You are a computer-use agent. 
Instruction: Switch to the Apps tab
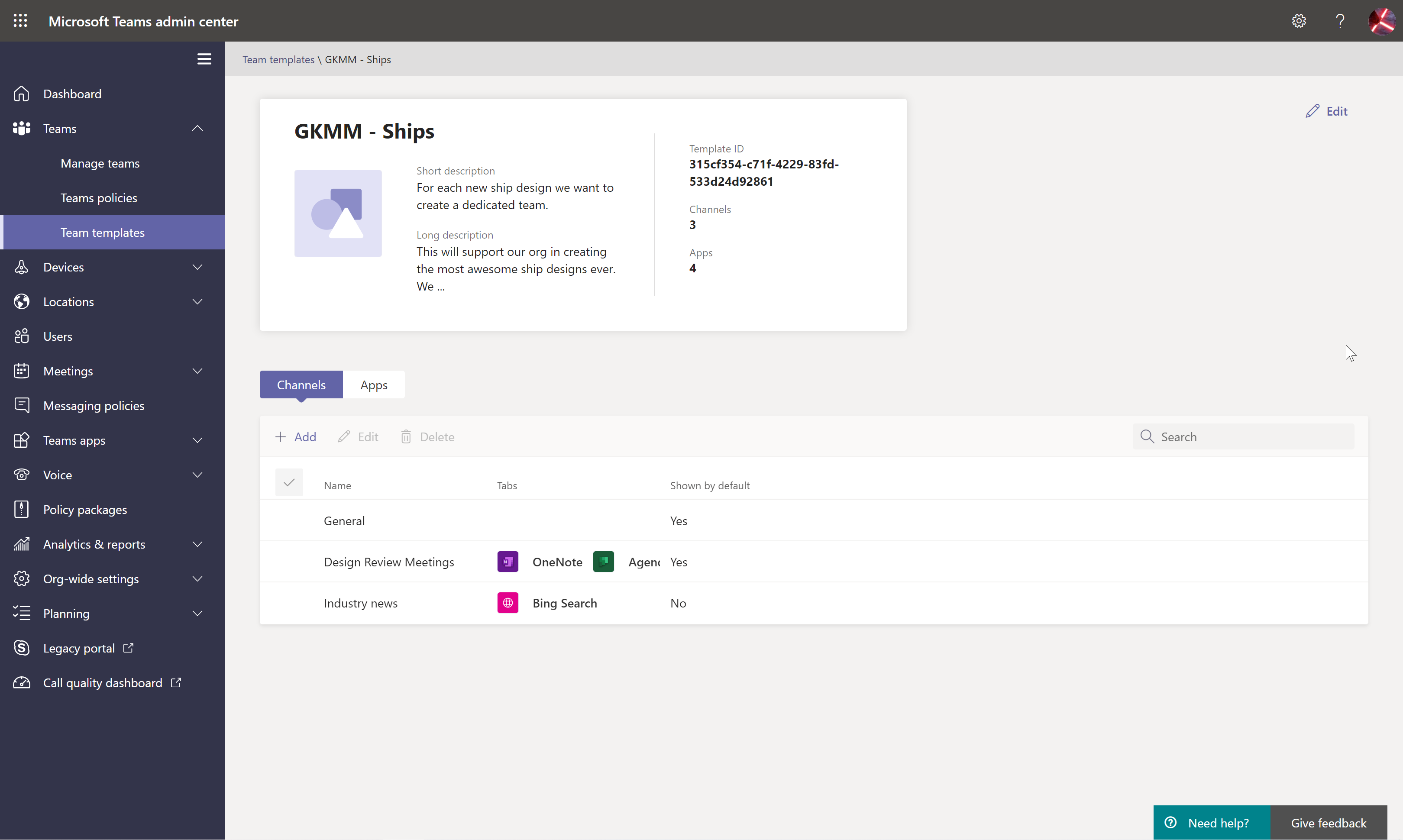pos(374,385)
